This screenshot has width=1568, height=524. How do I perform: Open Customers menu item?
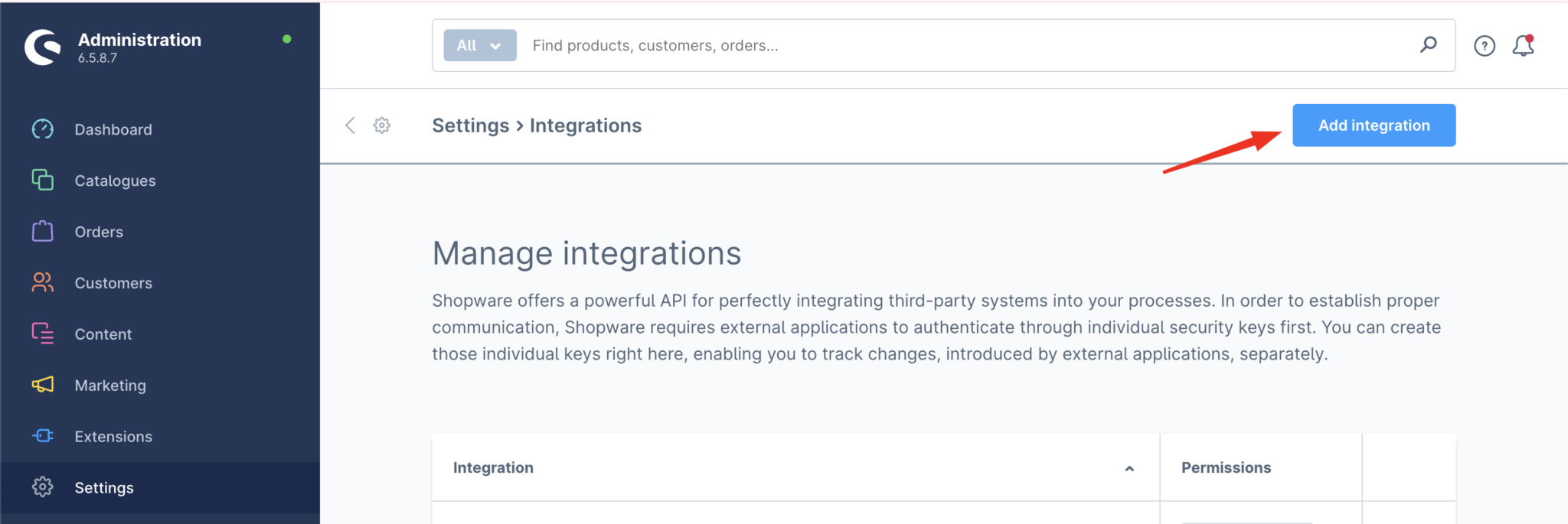160,283
